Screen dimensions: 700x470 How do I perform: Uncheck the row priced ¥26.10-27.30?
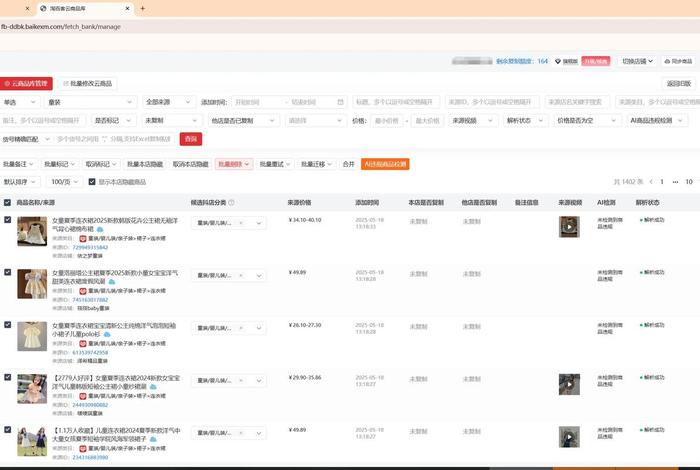8,324
